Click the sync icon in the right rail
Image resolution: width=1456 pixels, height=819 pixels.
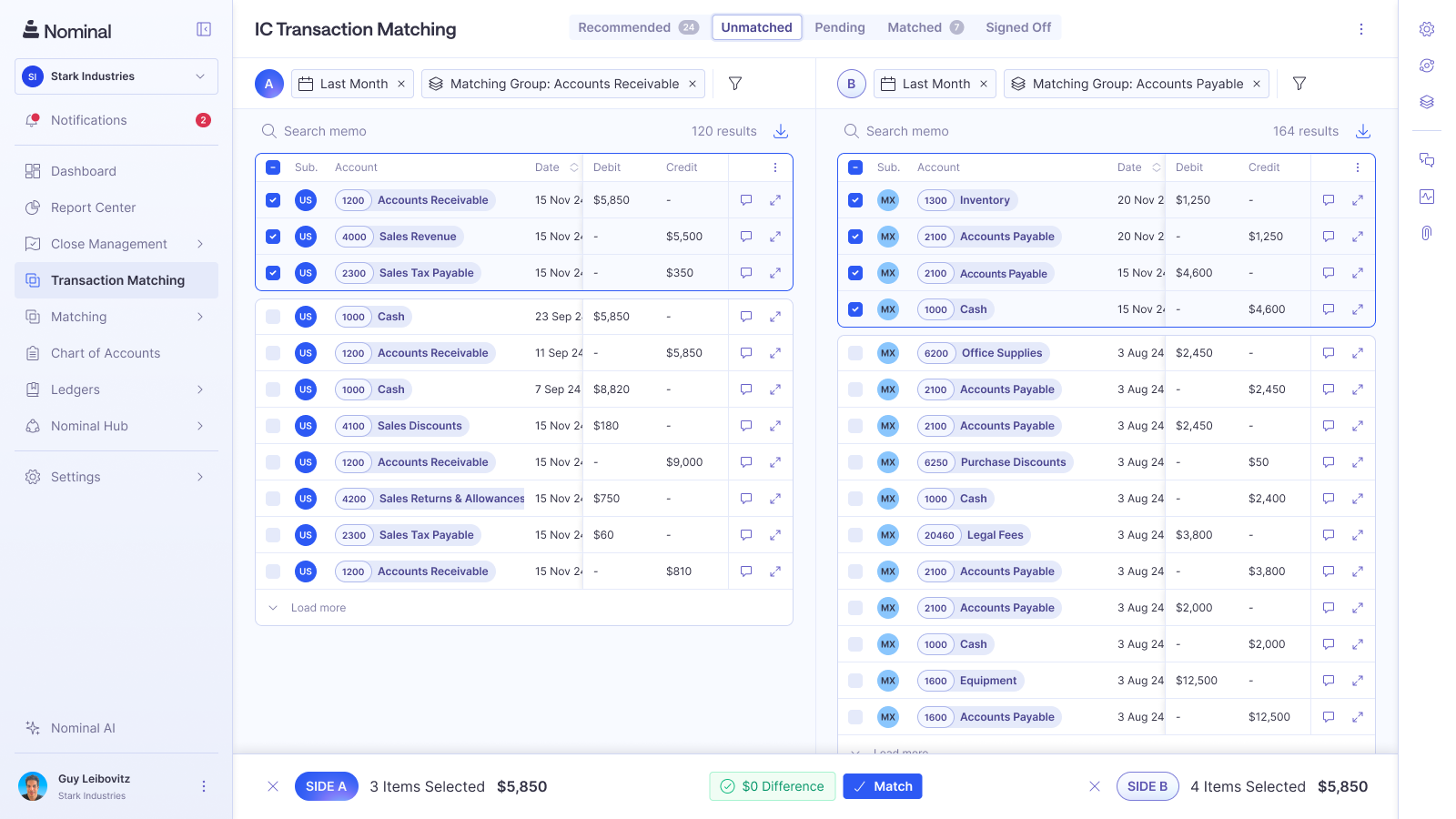1427,66
